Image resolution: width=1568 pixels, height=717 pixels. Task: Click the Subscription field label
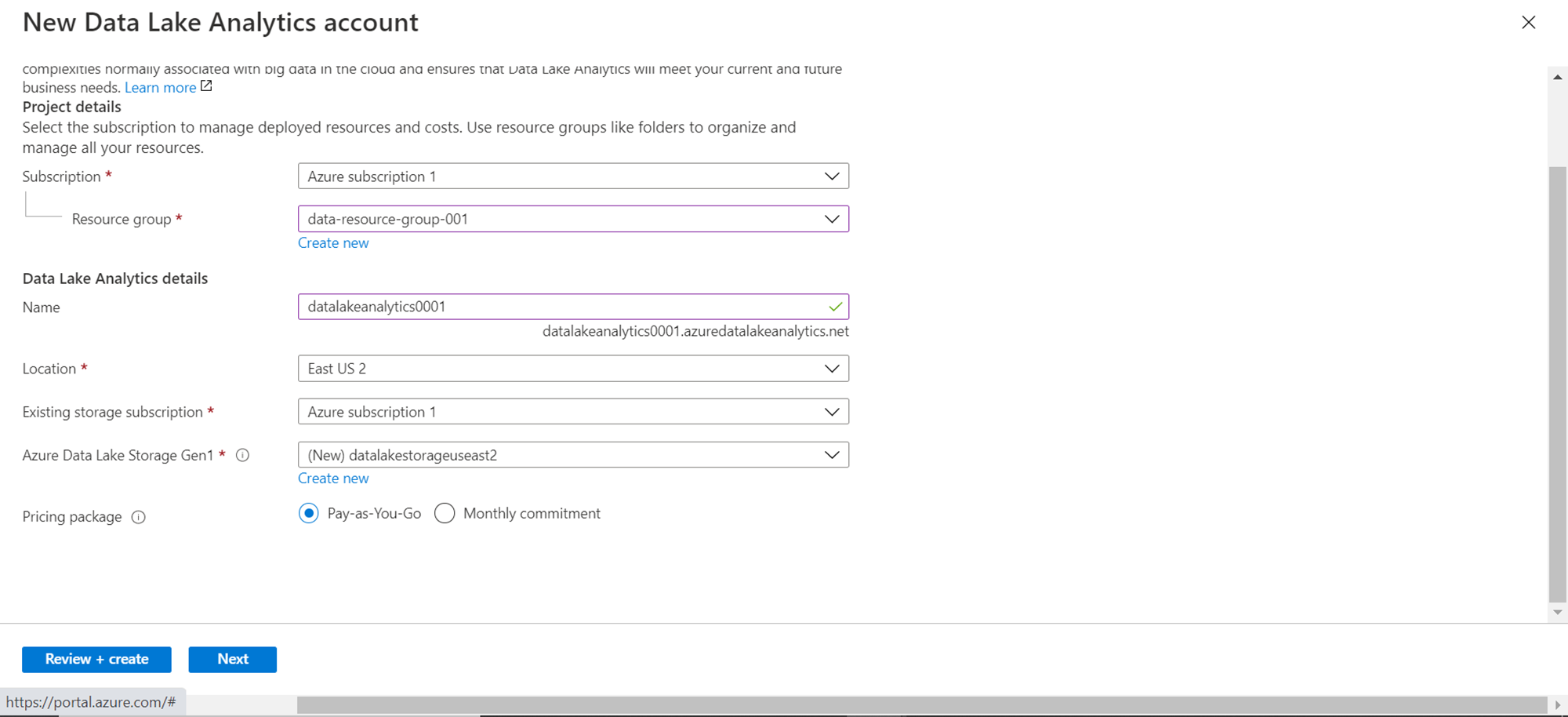point(62,177)
